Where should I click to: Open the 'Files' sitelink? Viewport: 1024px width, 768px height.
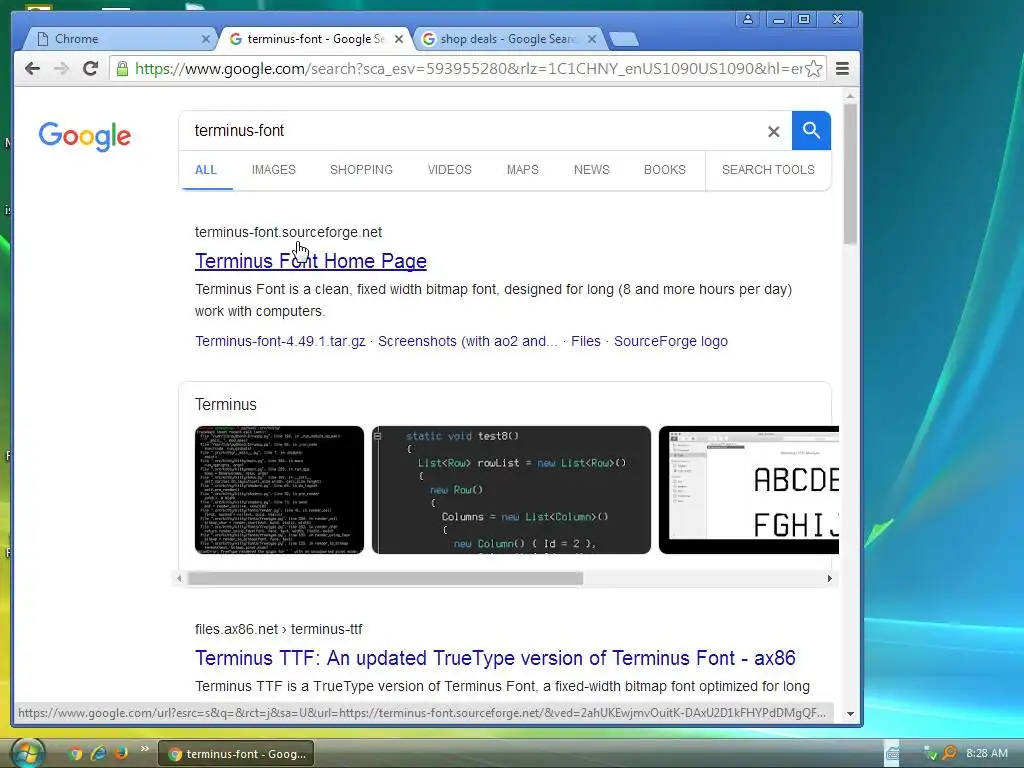(586, 342)
